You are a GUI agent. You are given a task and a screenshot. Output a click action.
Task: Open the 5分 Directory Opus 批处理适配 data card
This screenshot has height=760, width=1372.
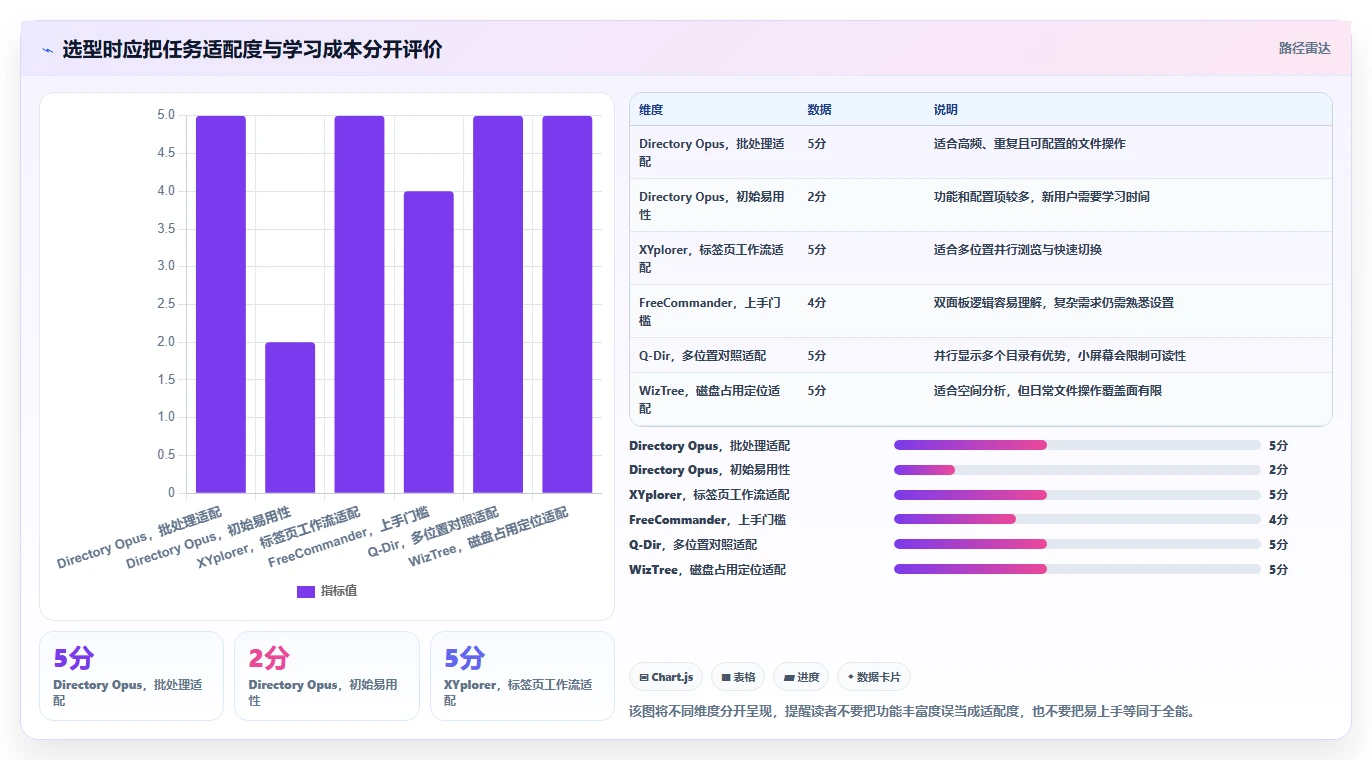coord(131,675)
